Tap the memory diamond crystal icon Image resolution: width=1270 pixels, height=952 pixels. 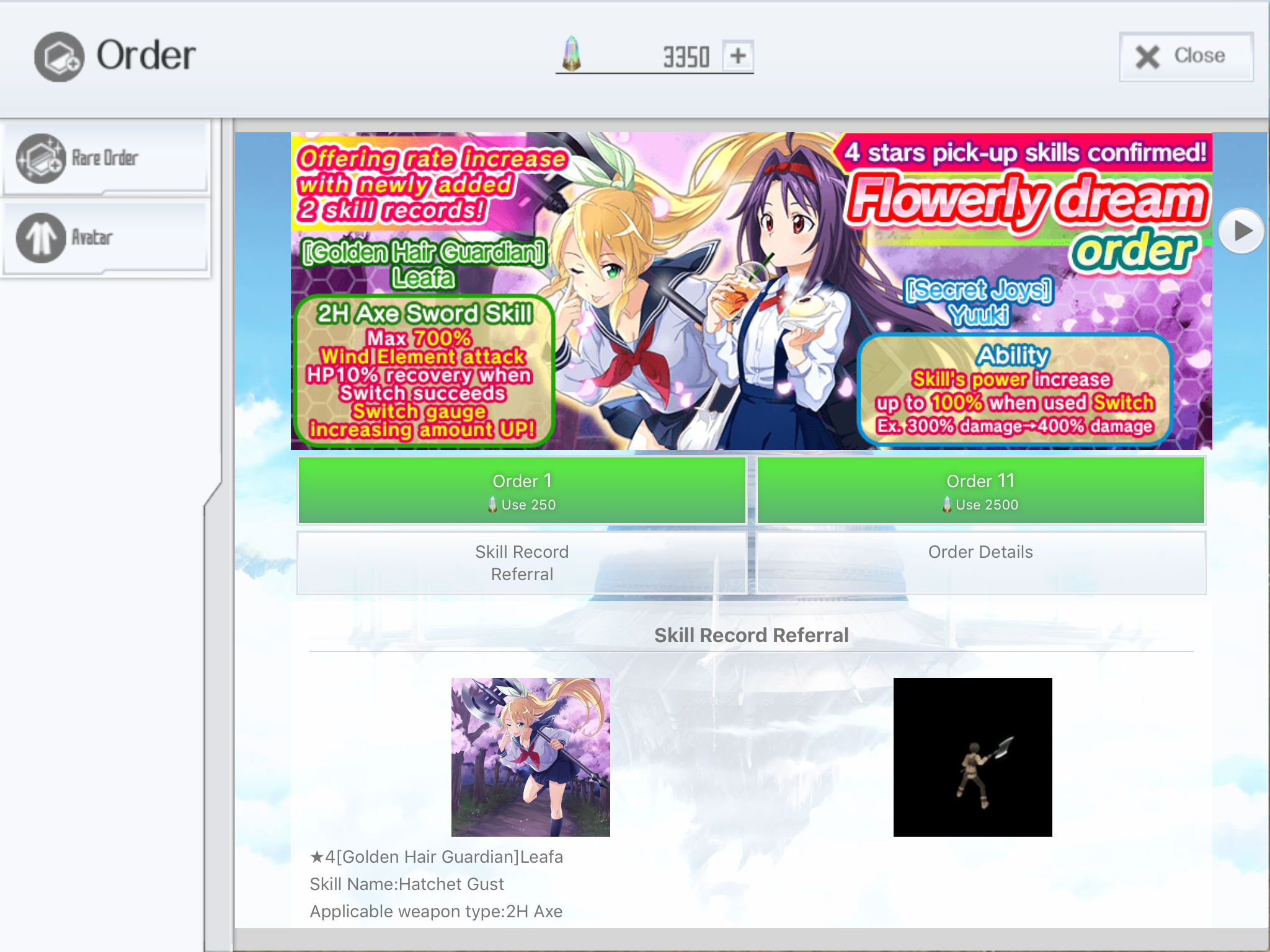pyautogui.click(x=571, y=54)
